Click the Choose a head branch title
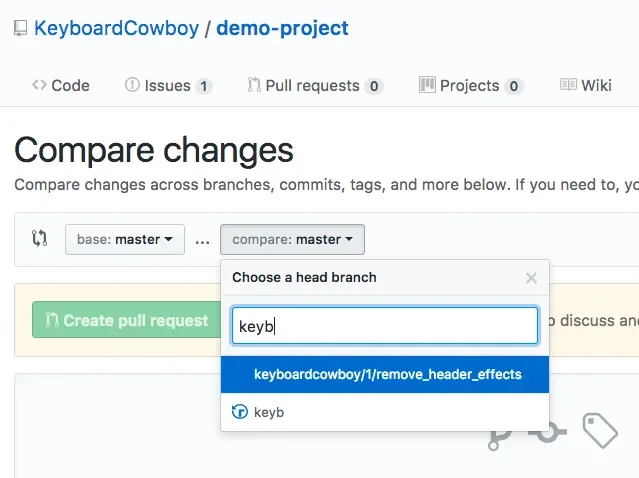This screenshot has height=478, width=639. pyautogui.click(x=304, y=278)
